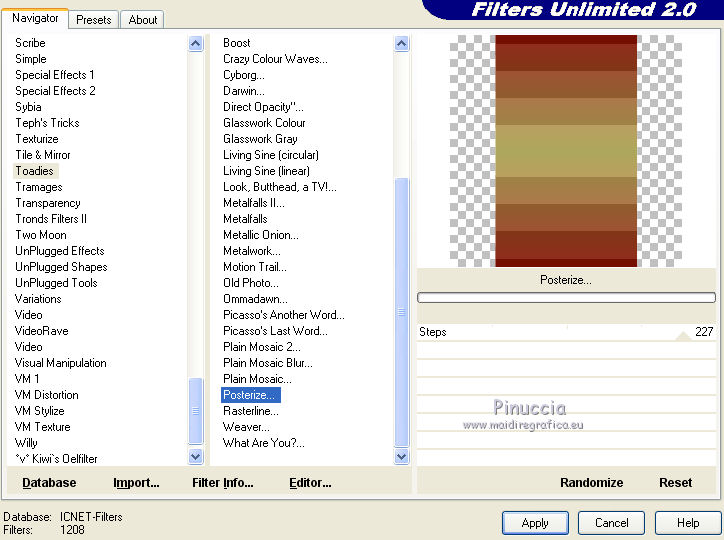Select the Two Moon category

(41, 235)
